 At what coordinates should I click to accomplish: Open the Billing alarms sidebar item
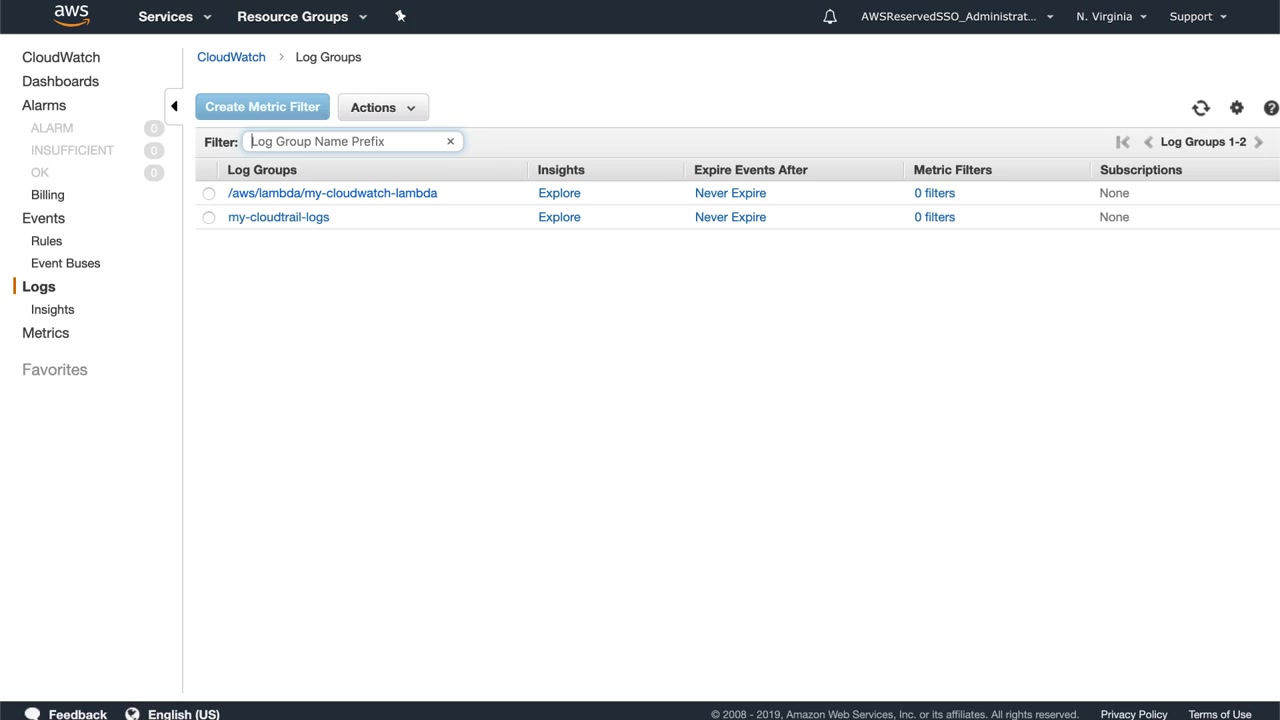point(47,195)
